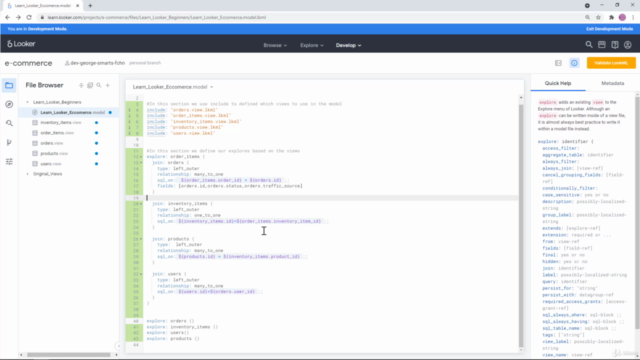The image size is (640, 360).
Task: Click the search files icon in File Browser
Action: pyautogui.click(x=99, y=85)
